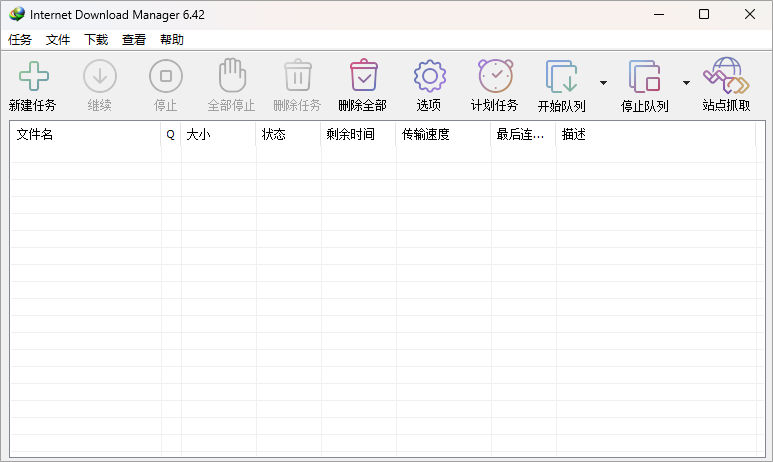Minimize the Internet Download Manager window
Image resolution: width=773 pixels, height=462 pixels.
tap(659, 14)
